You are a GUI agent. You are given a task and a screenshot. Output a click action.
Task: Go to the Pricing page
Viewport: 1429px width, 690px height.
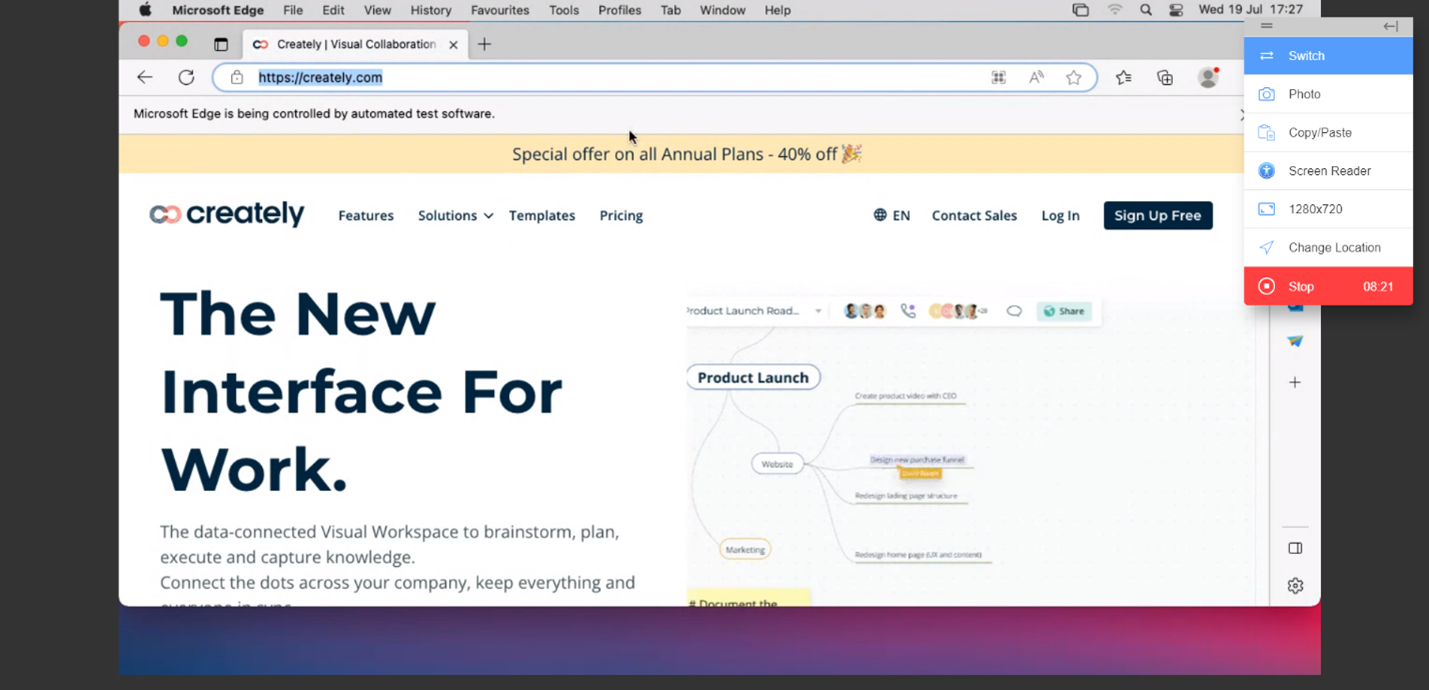click(x=621, y=215)
